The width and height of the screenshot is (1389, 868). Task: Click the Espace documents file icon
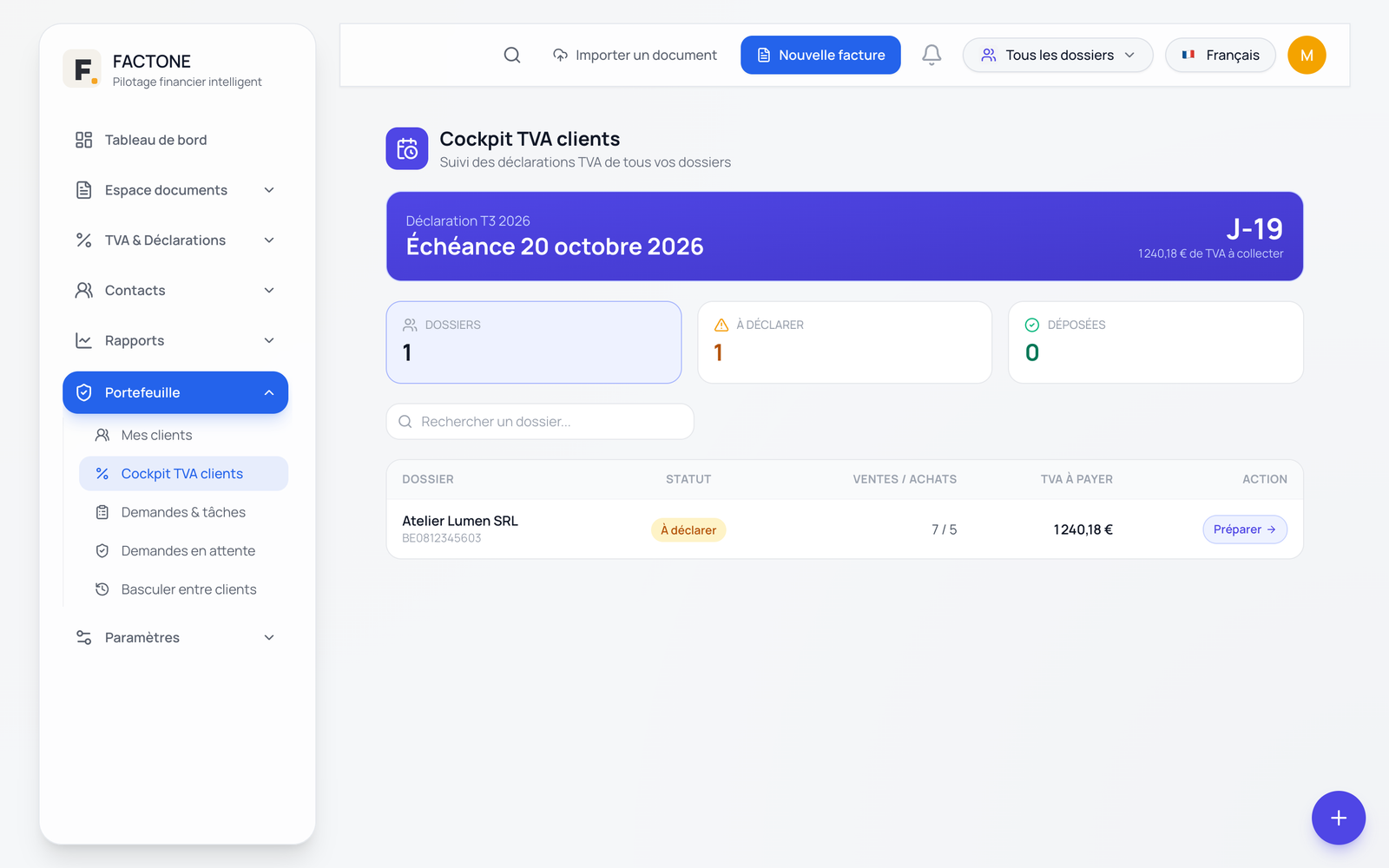(83, 190)
